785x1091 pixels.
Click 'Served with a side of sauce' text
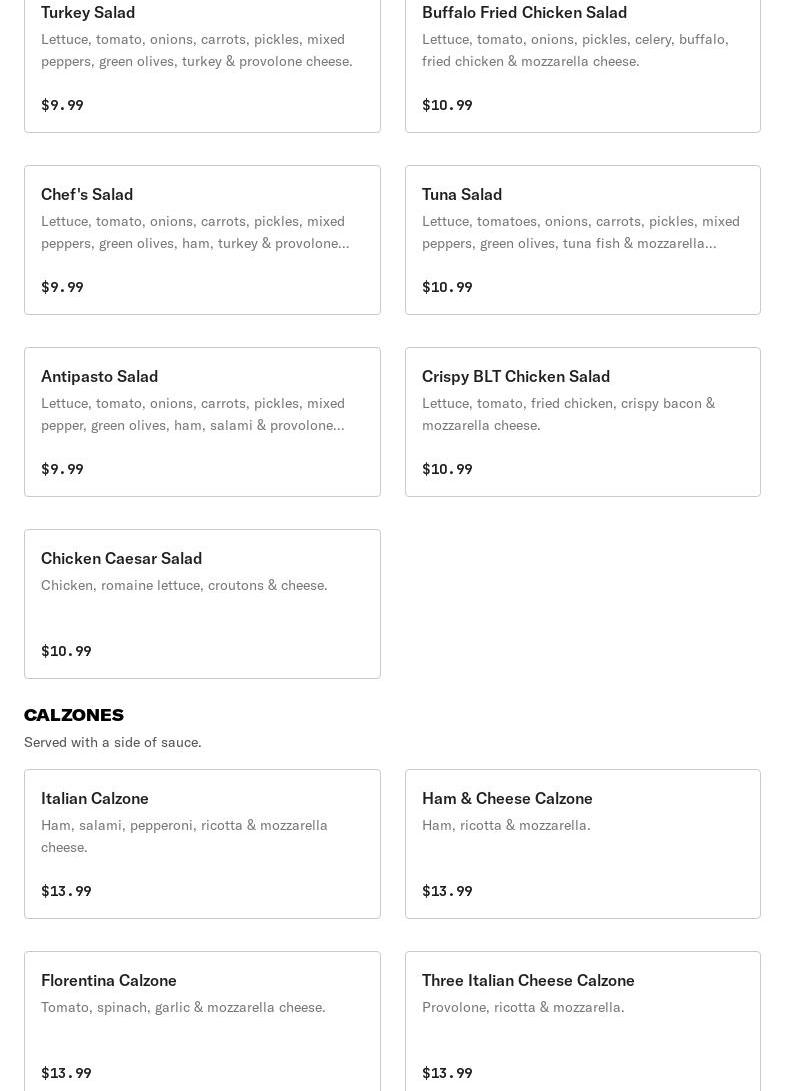(x=113, y=742)
